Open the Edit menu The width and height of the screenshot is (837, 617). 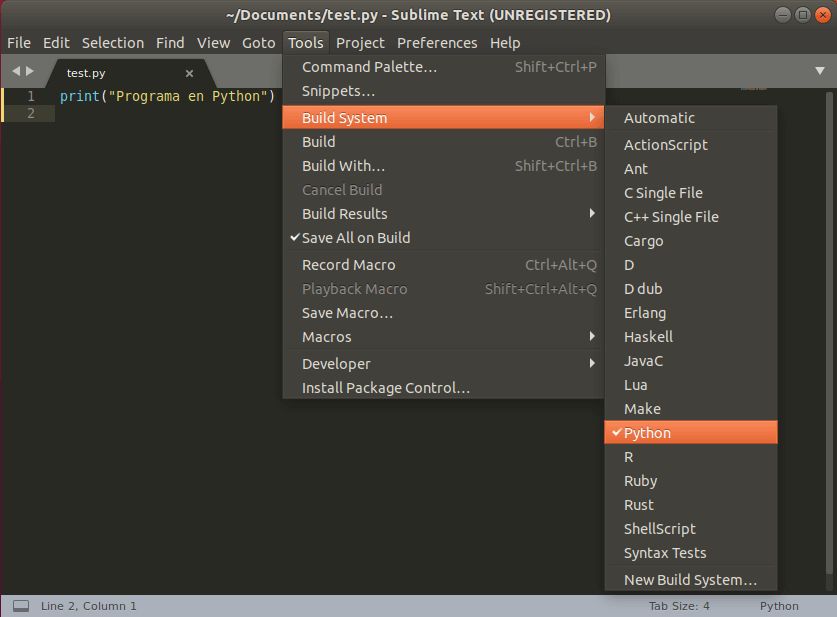pos(56,43)
